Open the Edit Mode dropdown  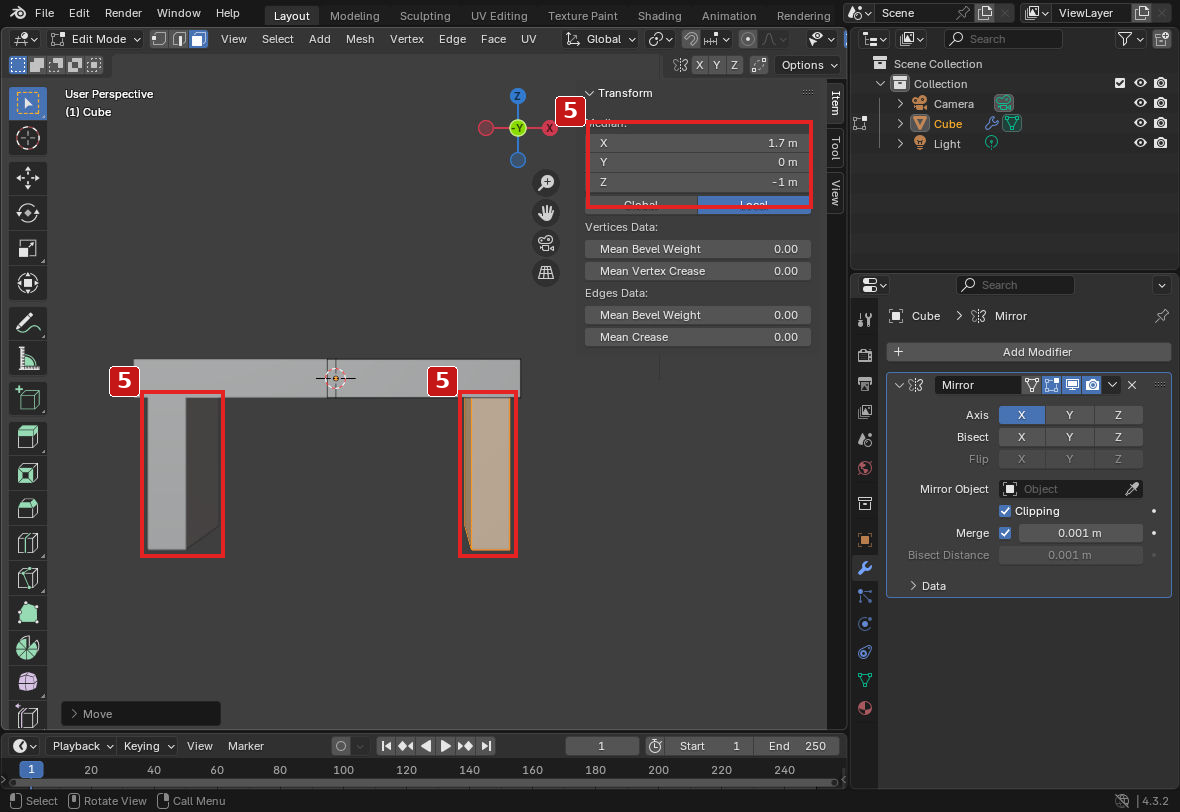96,39
